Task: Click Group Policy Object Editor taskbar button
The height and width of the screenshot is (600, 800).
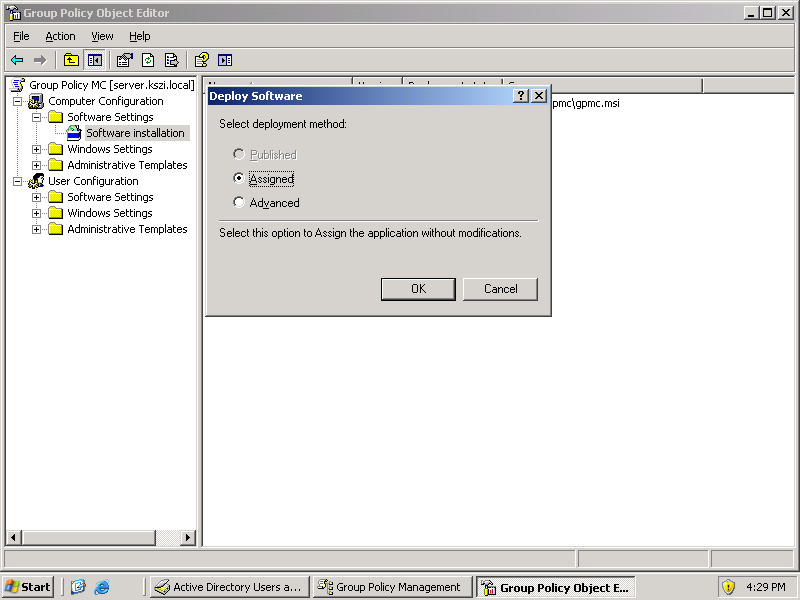Action: pos(556,587)
